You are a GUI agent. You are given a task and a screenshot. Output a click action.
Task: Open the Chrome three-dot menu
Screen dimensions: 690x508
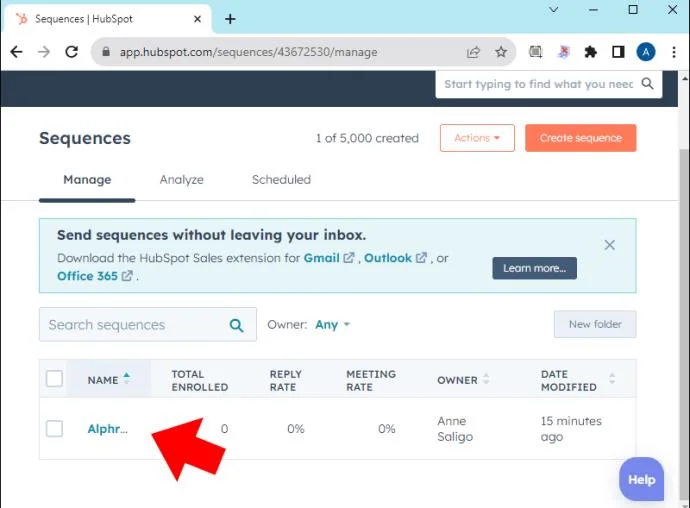[674, 52]
